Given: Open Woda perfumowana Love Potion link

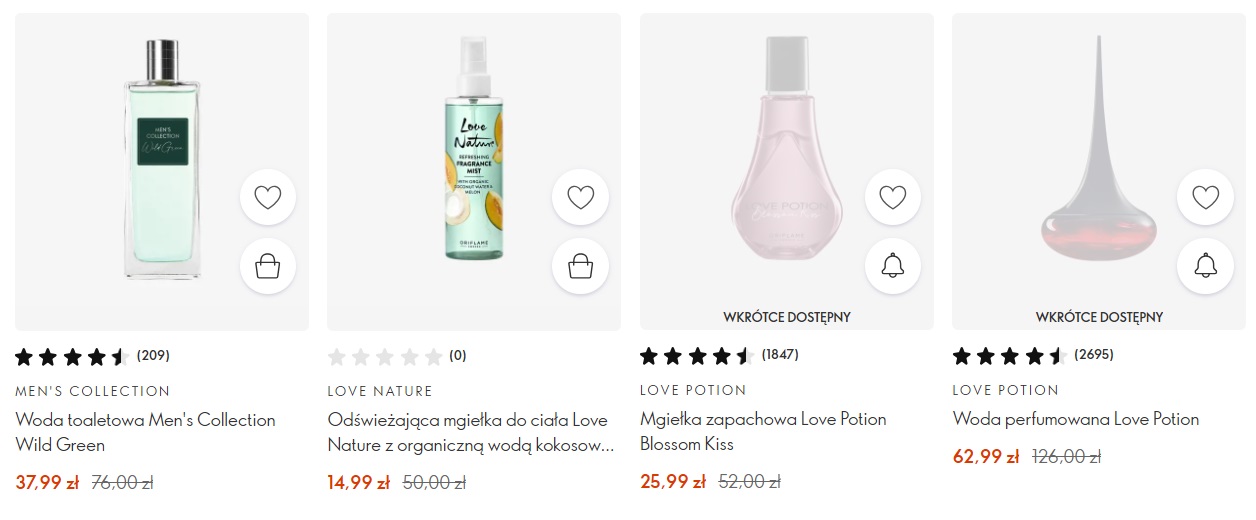Looking at the screenshot, I should click(x=1075, y=419).
